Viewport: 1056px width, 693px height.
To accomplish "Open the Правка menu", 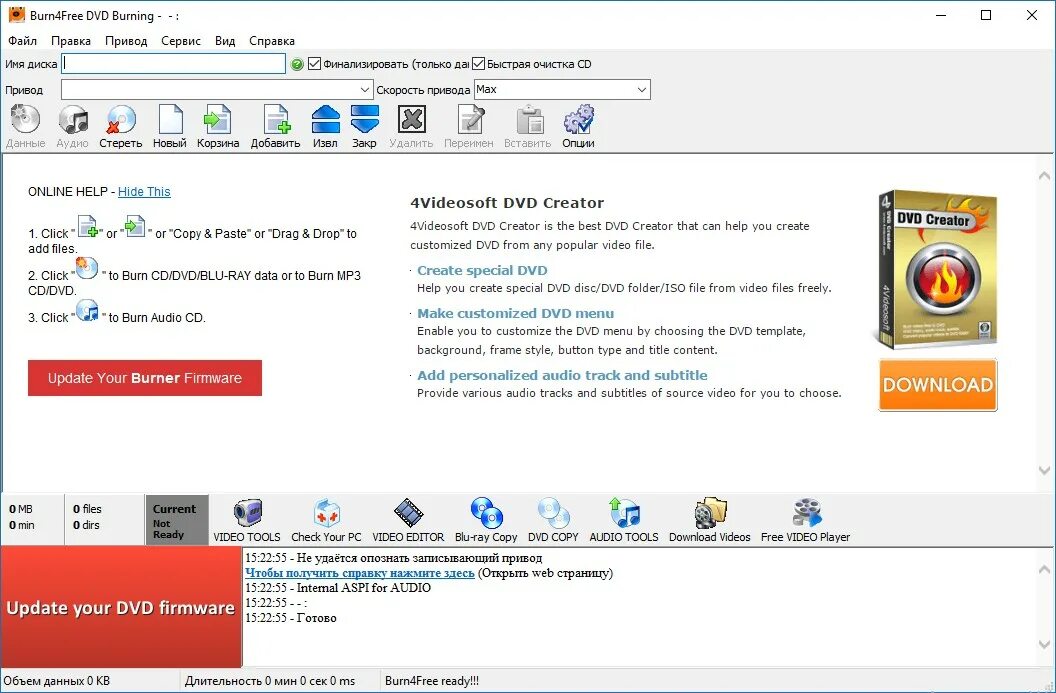I will [x=71, y=40].
